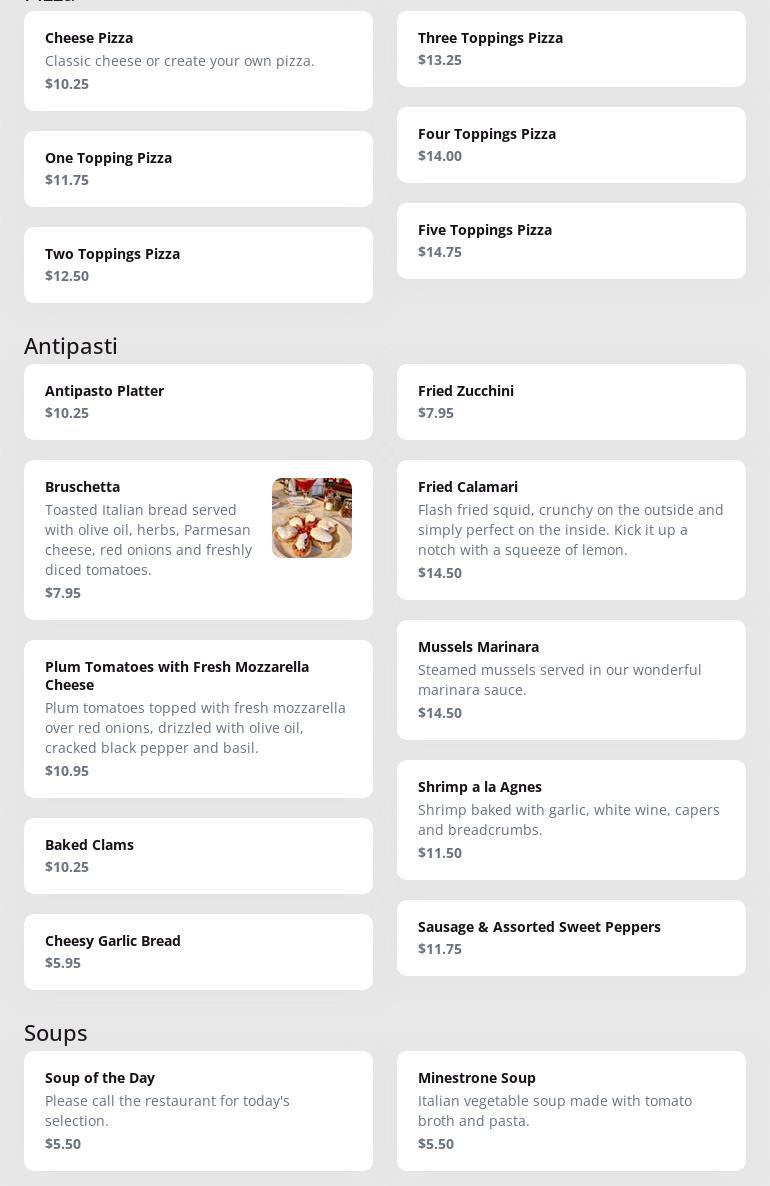This screenshot has width=770, height=1186.
Task: Open Sausage & Assorted Sweet Peppers
Action: click(x=571, y=938)
